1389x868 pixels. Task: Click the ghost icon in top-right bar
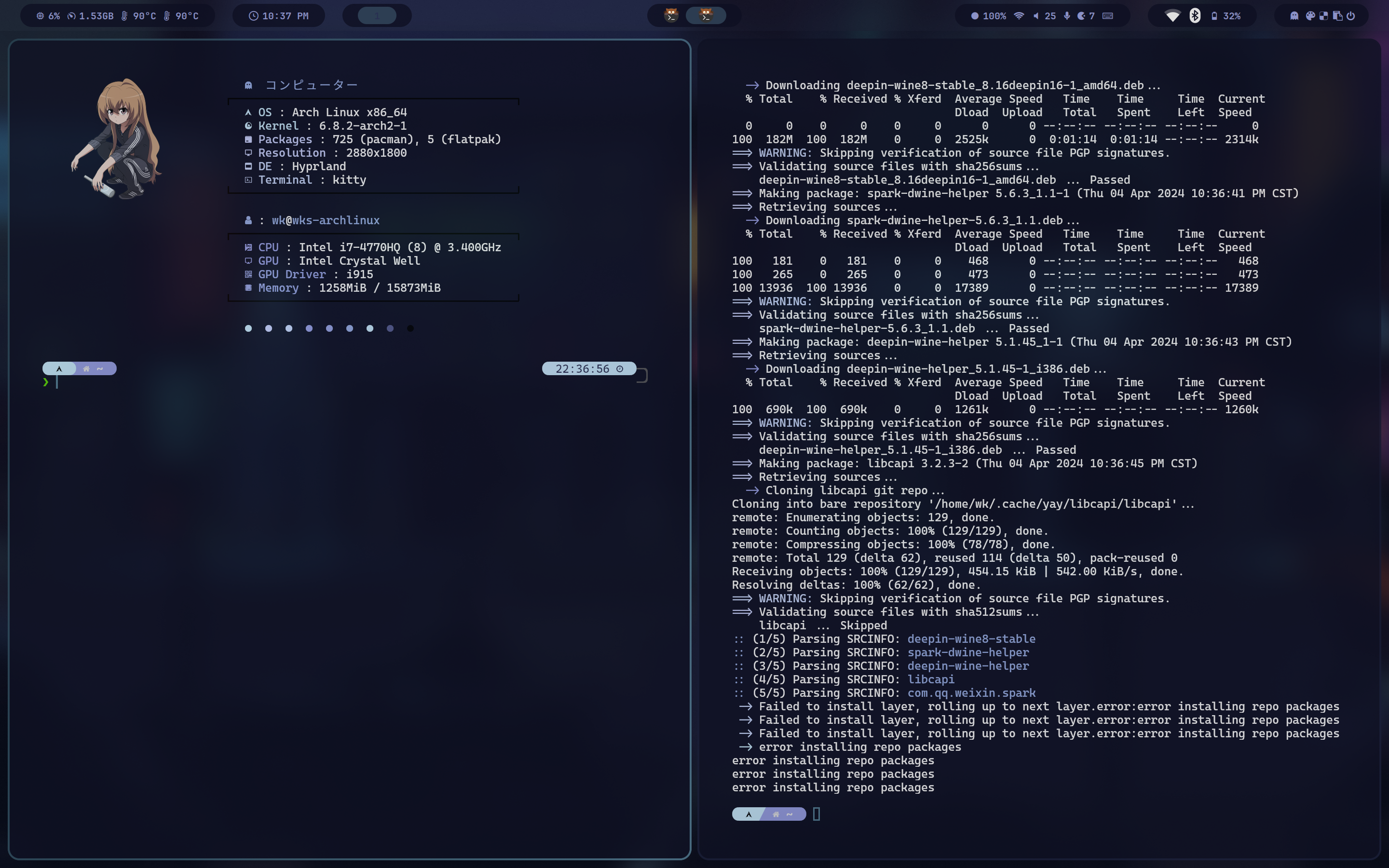point(1294,16)
